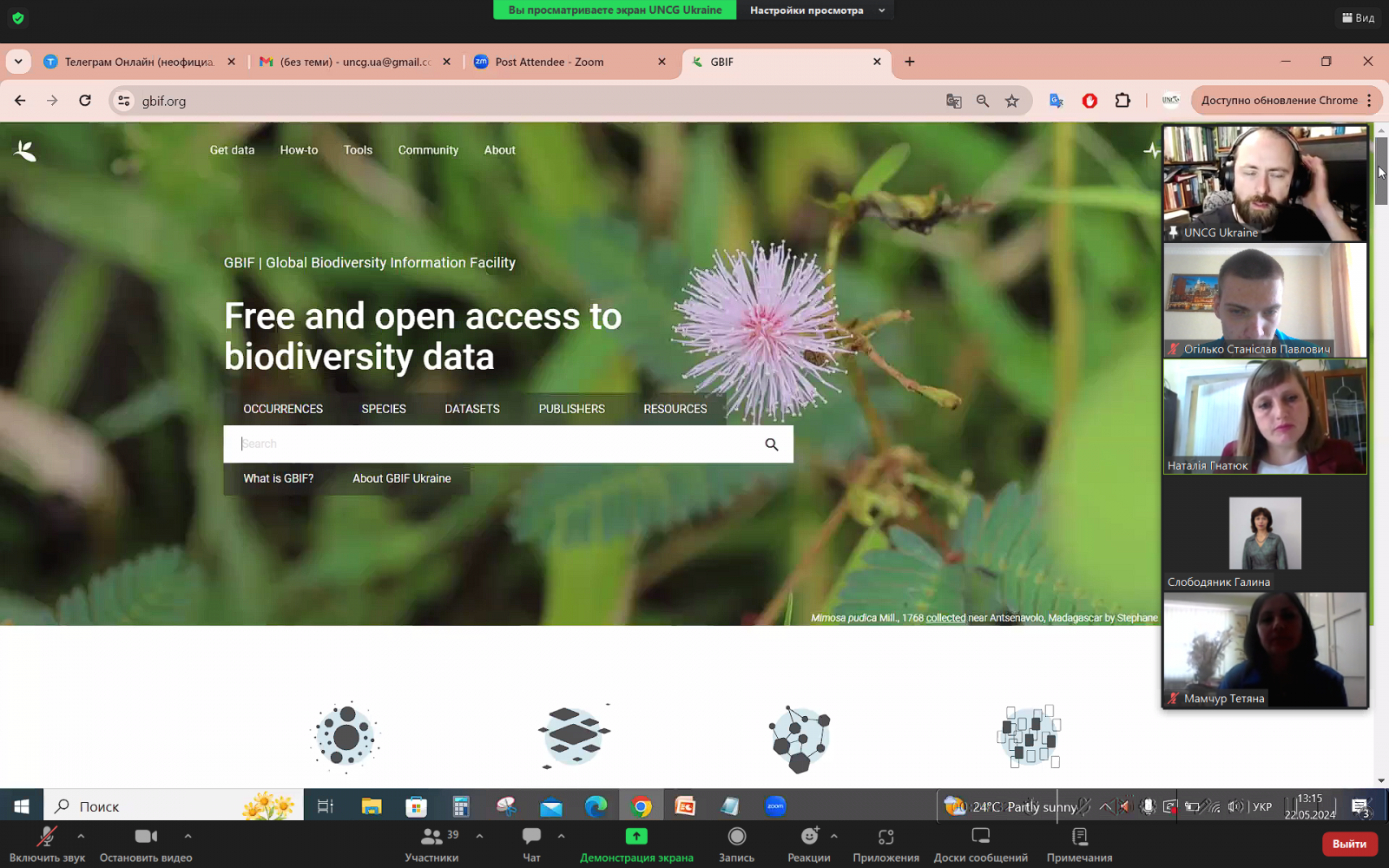This screenshot has width=1389, height=868.
Task: Select the OCCURRENCES search tab
Action: coord(283,409)
